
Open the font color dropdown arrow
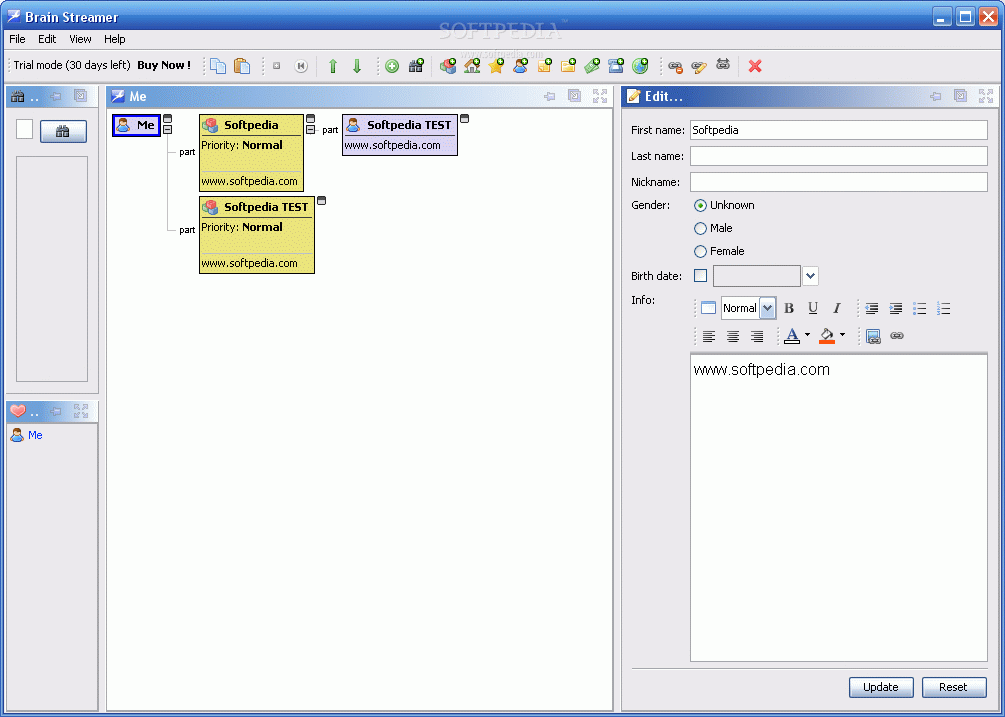(x=807, y=334)
